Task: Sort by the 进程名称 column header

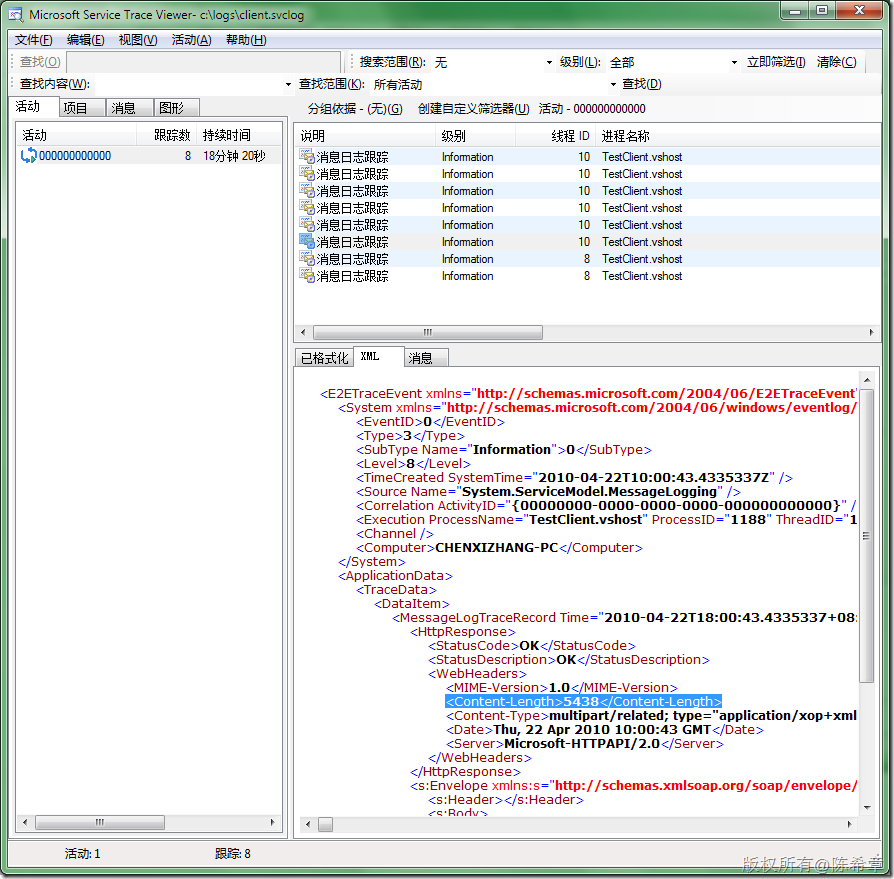Action: pyautogui.click(x=737, y=136)
